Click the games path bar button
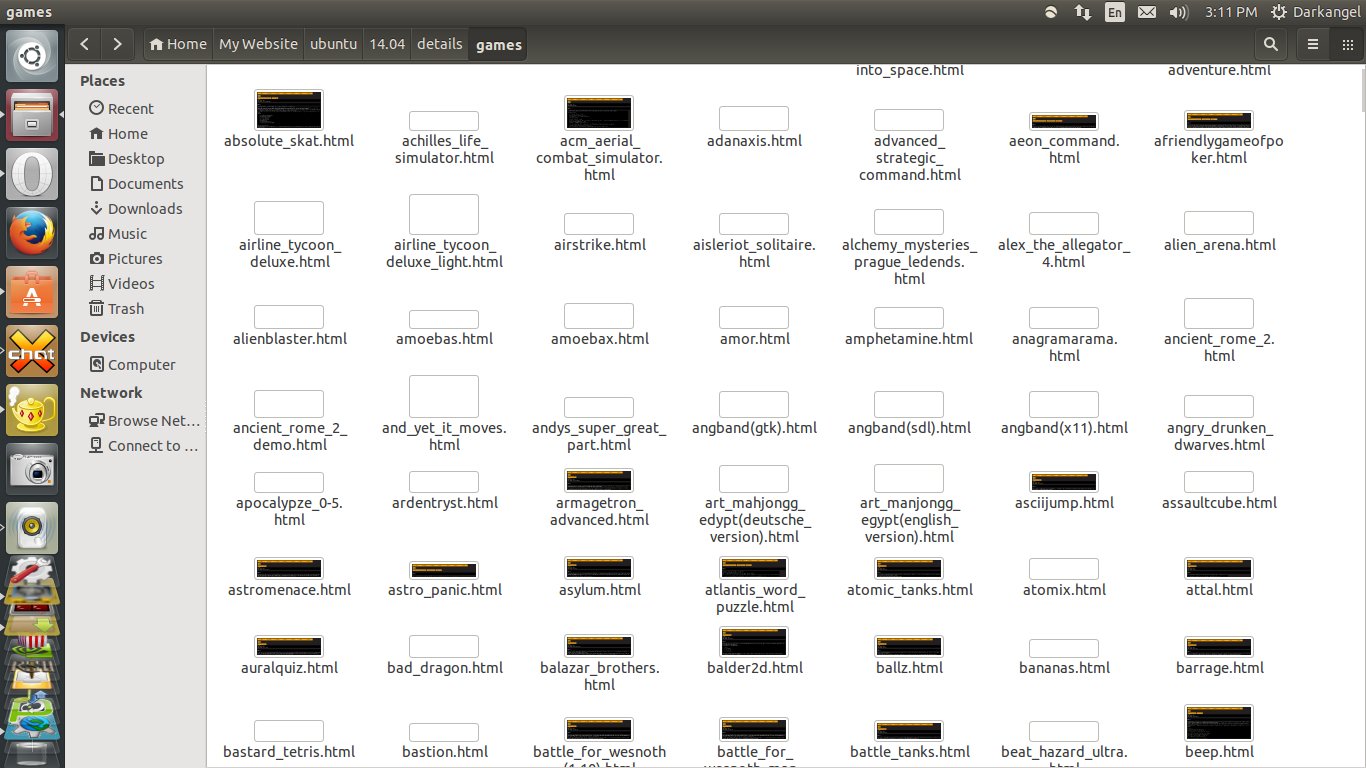This screenshot has width=1366, height=768. click(x=498, y=44)
